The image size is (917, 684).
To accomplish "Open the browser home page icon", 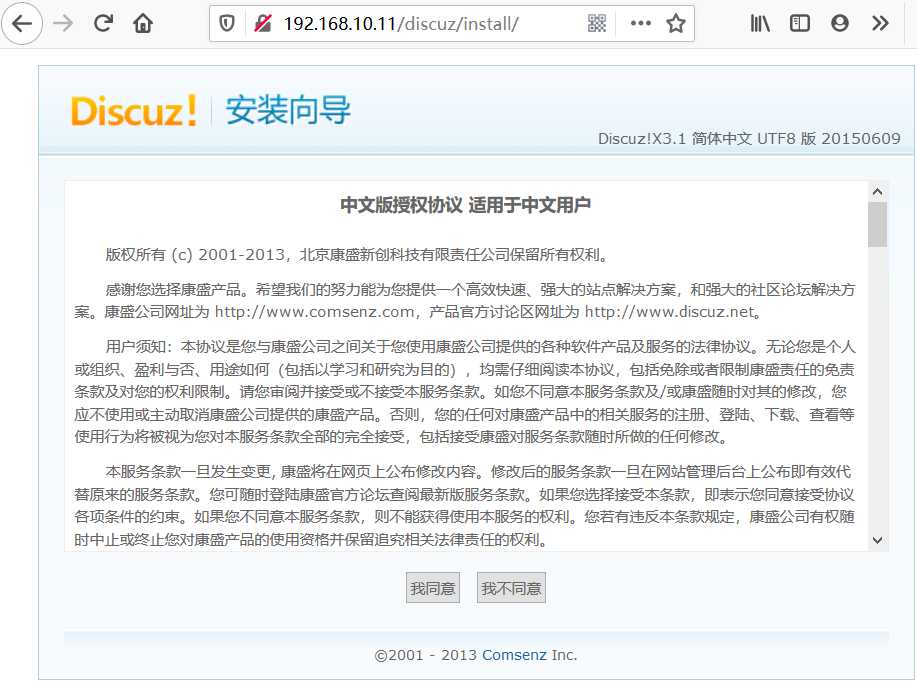I will [x=143, y=23].
